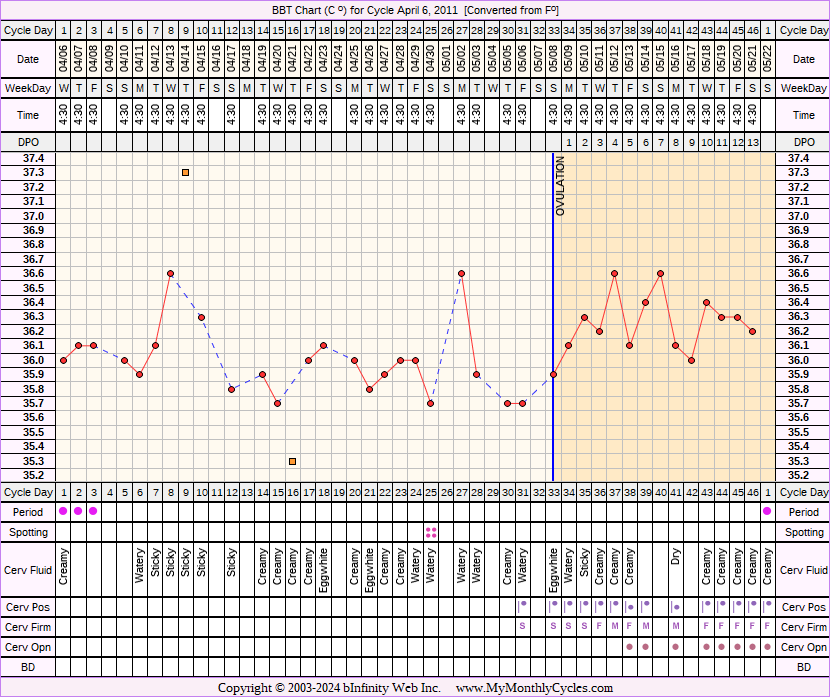Click the Cerv Opn dot on day 38
Screen dimensions: 830x697
(x=630, y=646)
